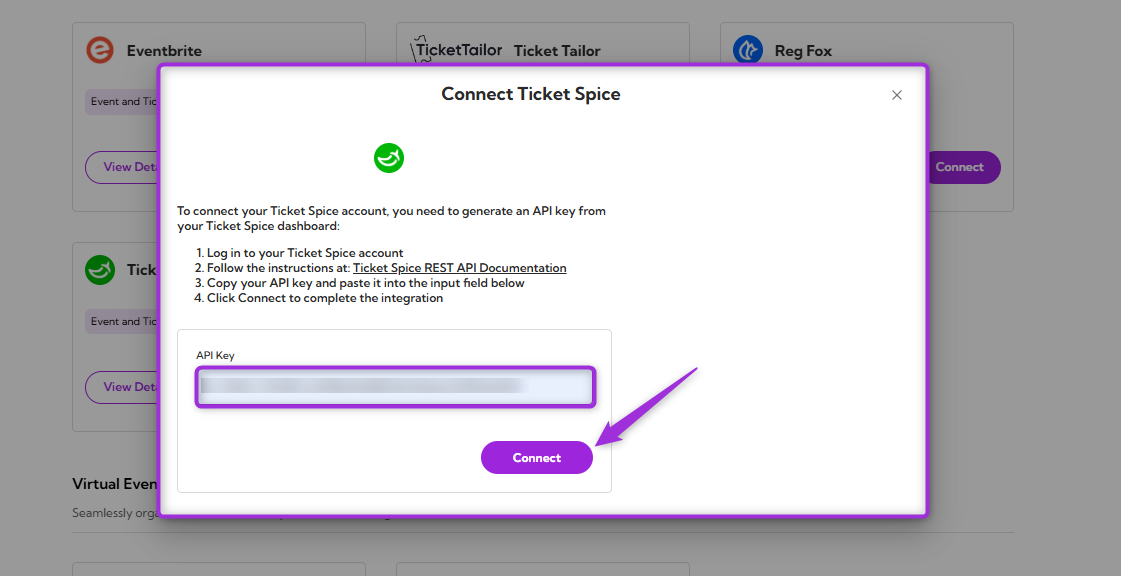Screen dimensions: 1121x576
Task: Close the Connect Ticket Spice dialog
Action: coord(897,95)
